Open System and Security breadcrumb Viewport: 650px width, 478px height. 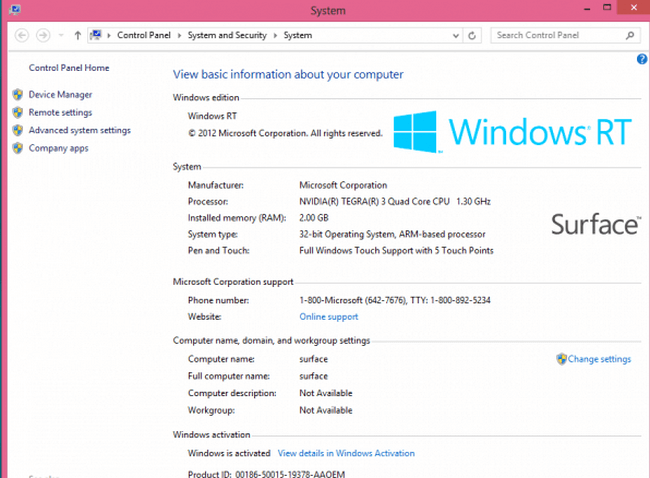(x=227, y=35)
